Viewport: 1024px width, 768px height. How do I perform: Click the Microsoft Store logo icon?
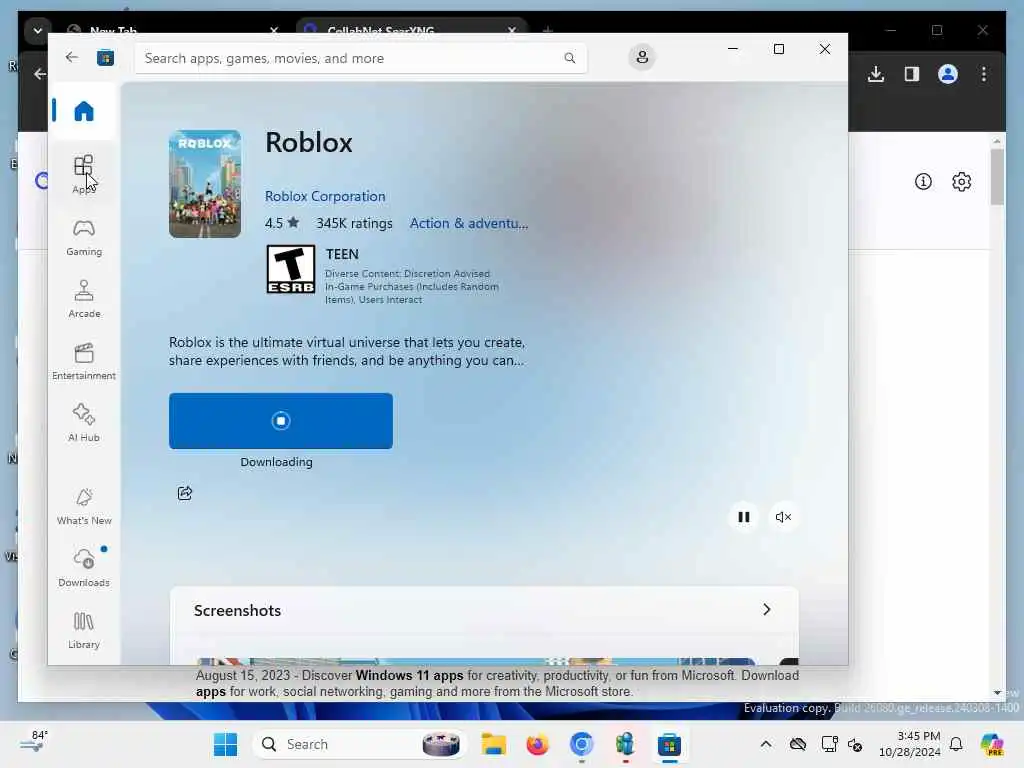[105, 57]
